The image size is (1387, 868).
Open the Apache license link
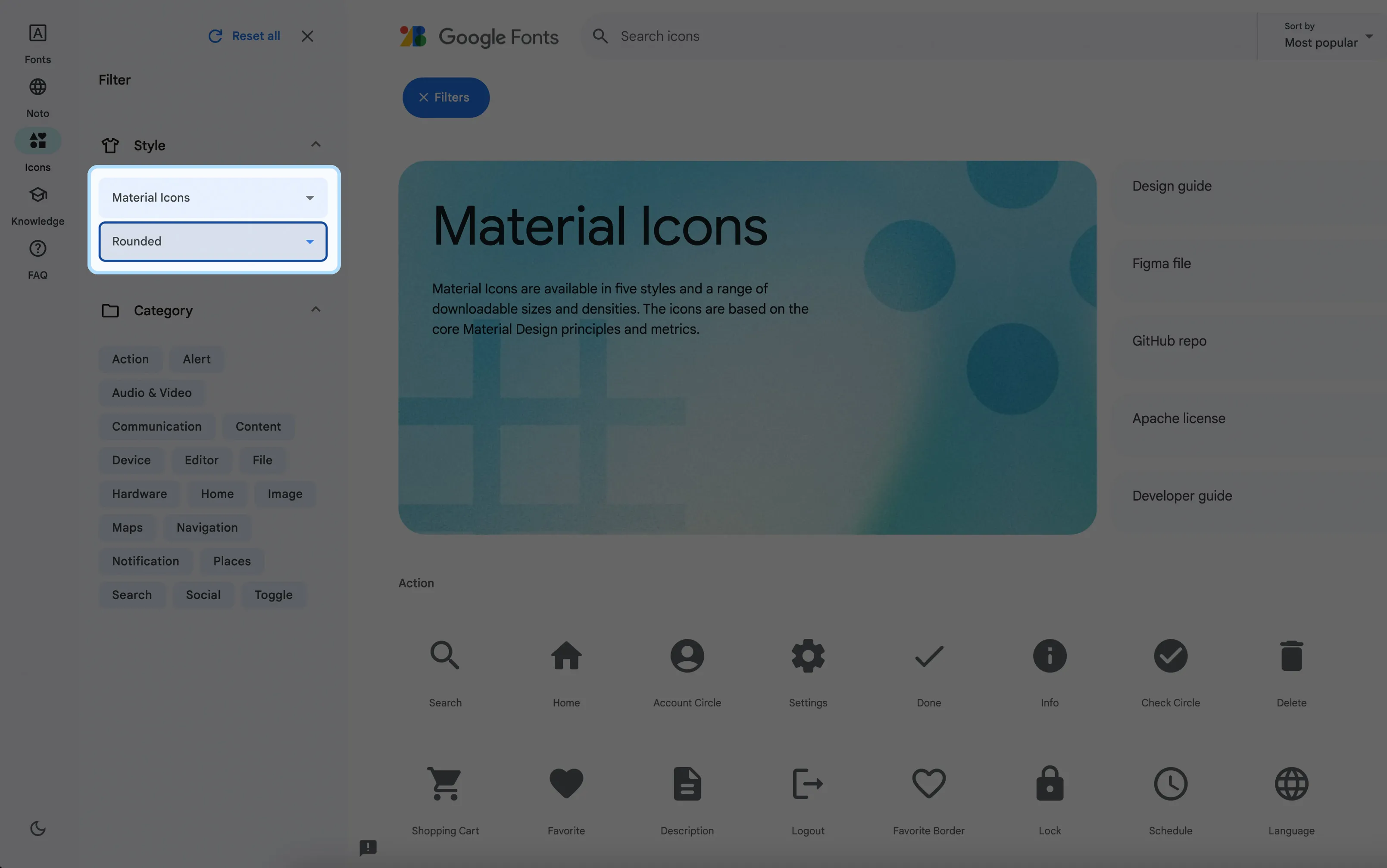pyautogui.click(x=1178, y=419)
